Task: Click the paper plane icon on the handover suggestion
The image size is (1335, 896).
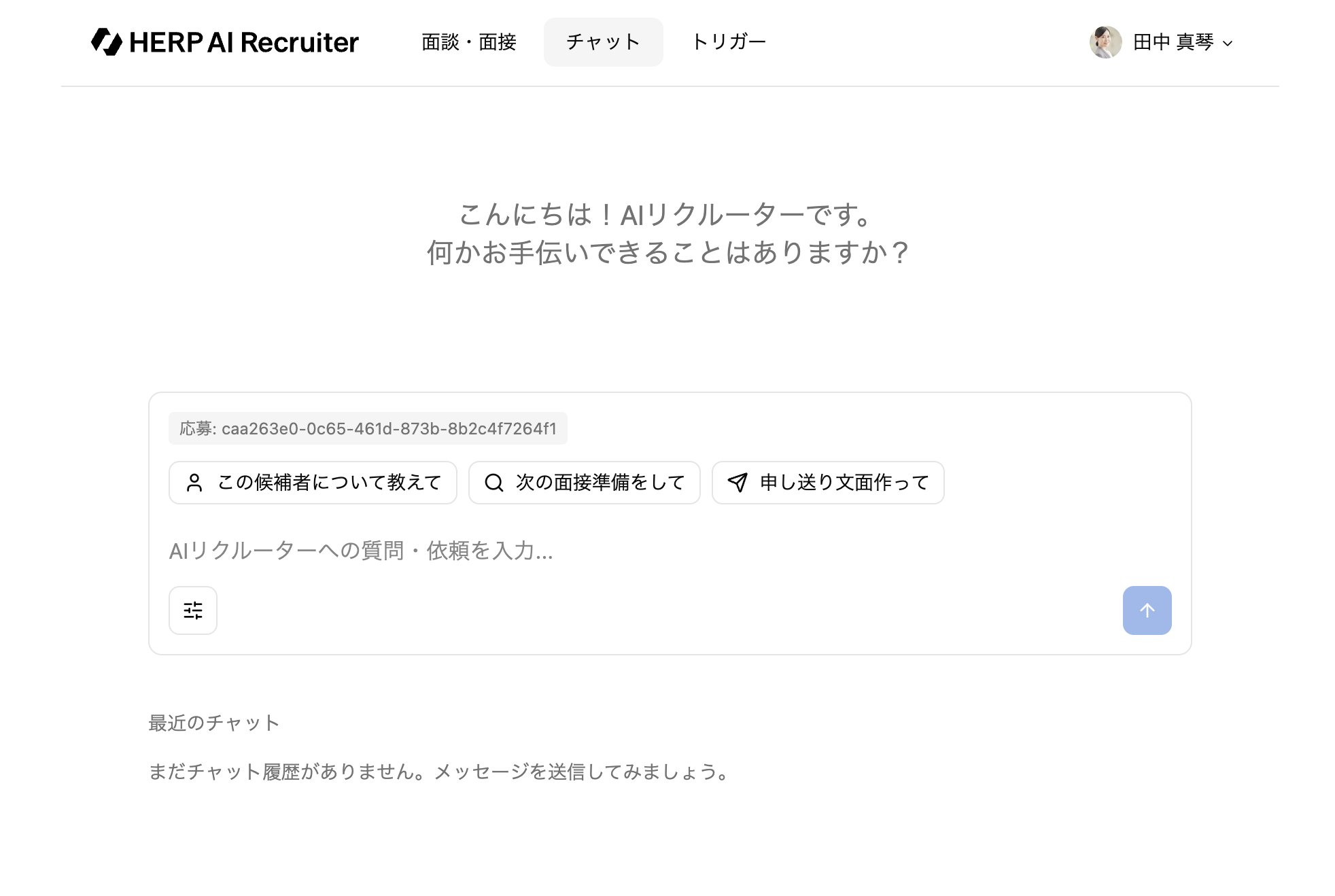Action: tap(738, 483)
